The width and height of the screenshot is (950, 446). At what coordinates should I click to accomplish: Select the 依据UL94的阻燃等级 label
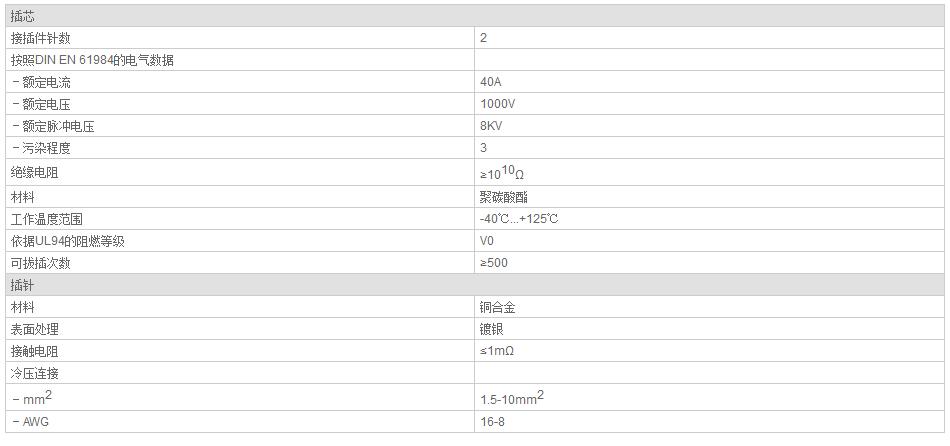(x=68, y=241)
